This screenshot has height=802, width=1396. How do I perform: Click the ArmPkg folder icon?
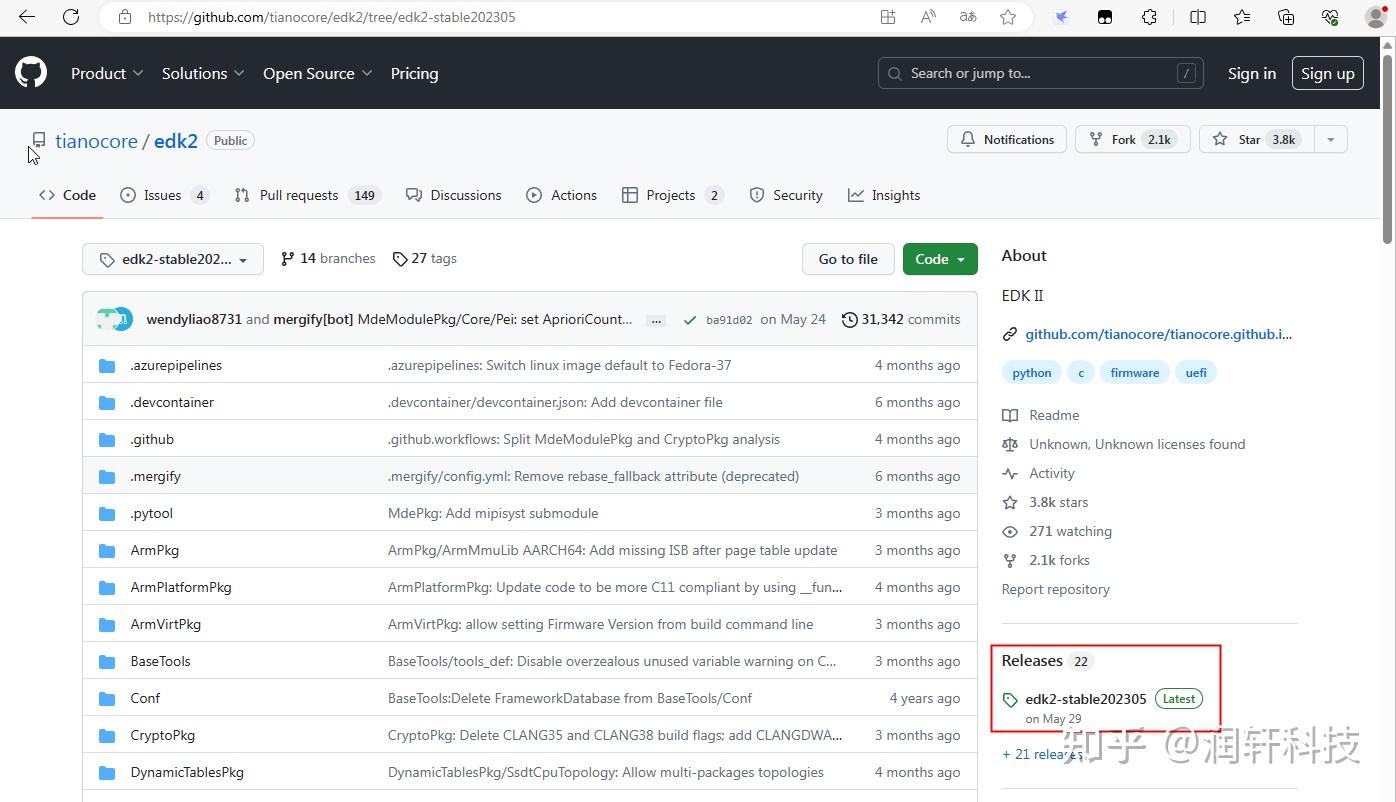pyautogui.click(x=107, y=550)
